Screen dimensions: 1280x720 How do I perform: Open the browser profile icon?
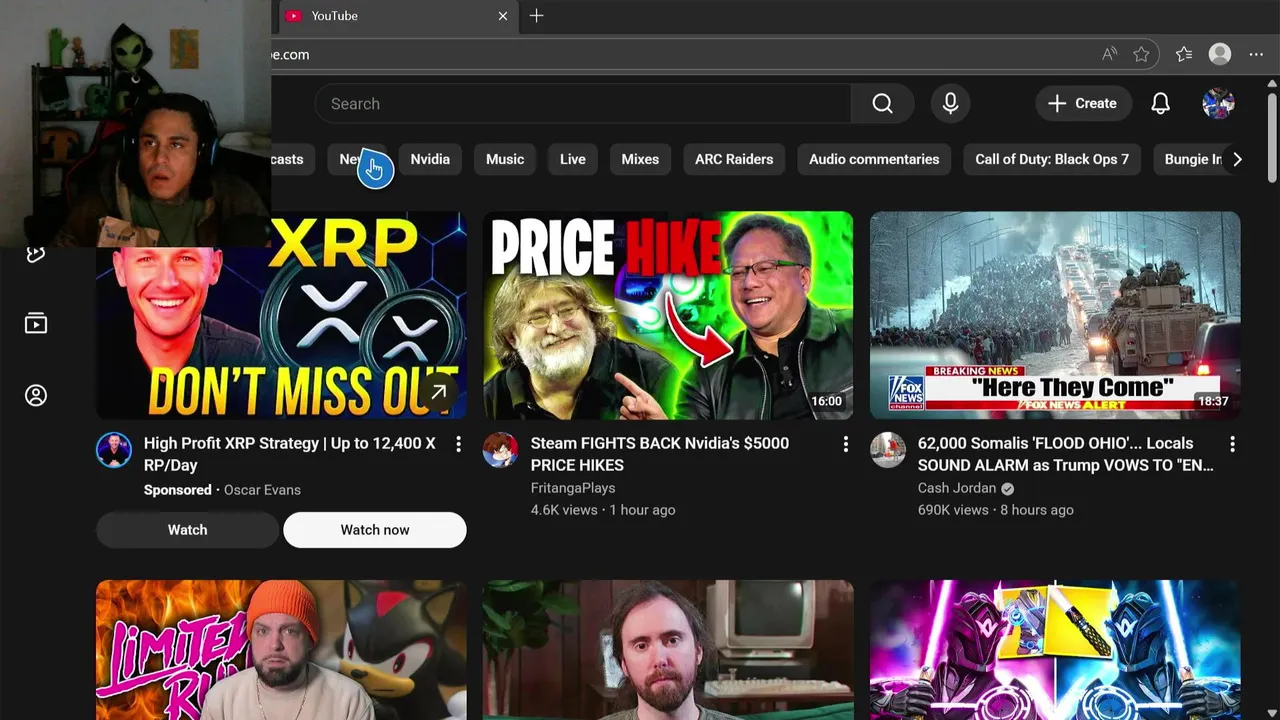(1219, 55)
